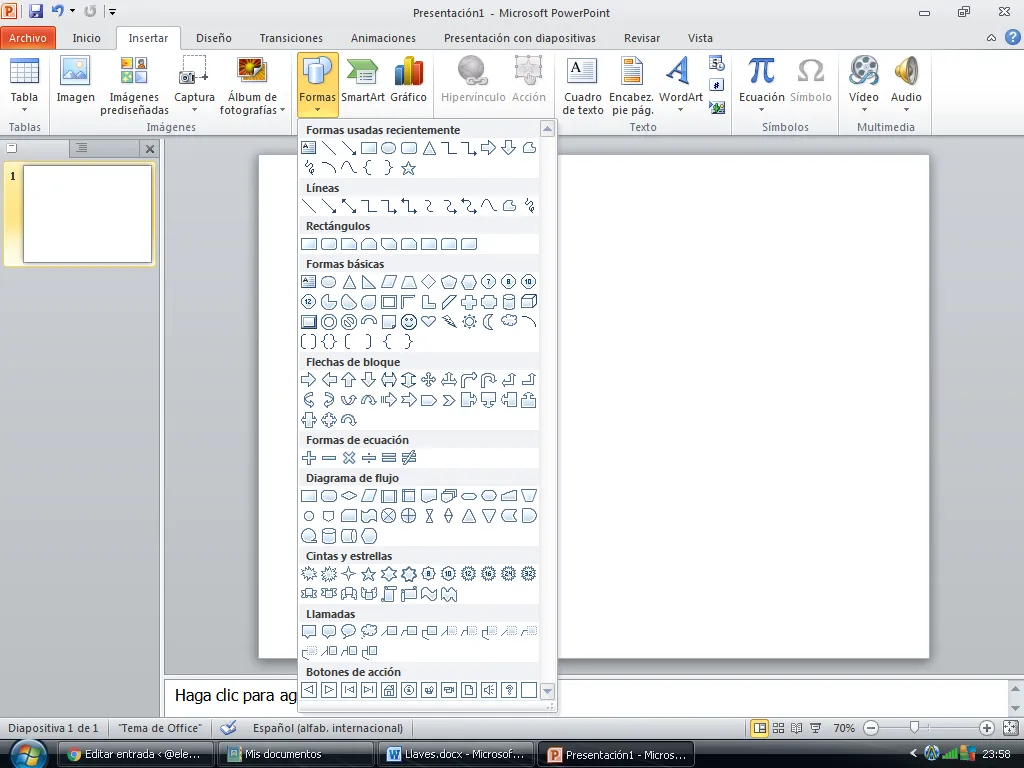Select the 32-point star shape
The width and height of the screenshot is (1024, 768).
[529, 574]
